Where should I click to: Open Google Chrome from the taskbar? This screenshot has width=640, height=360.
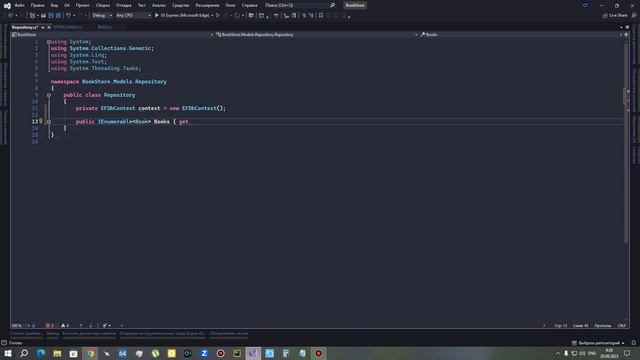coord(90,353)
